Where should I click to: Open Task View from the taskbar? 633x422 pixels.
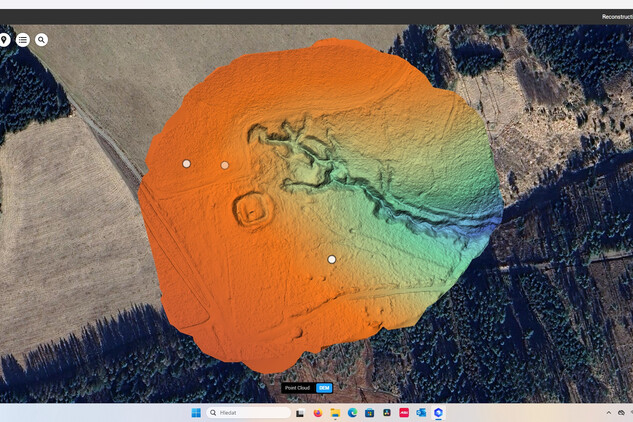click(x=300, y=412)
